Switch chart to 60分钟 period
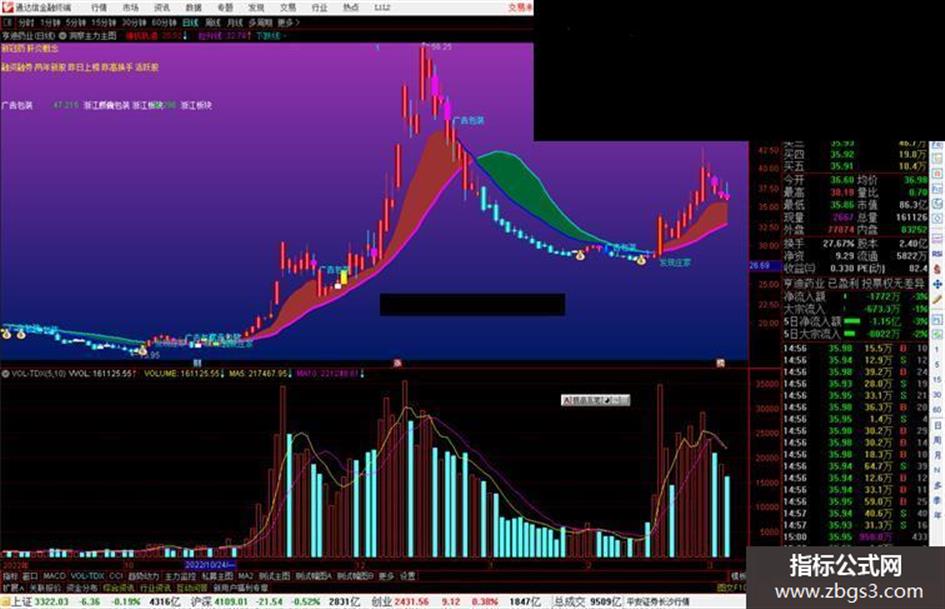Viewport: 945px width, 609px height. click(164, 22)
